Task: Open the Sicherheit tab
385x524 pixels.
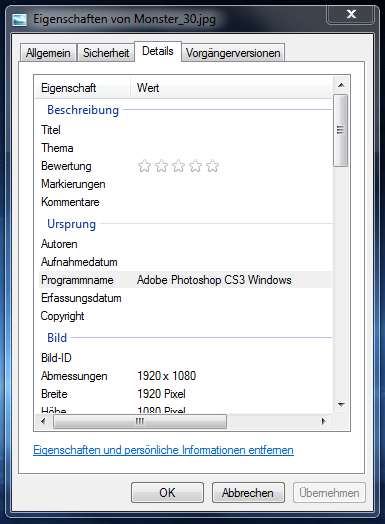Action: point(106,53)
